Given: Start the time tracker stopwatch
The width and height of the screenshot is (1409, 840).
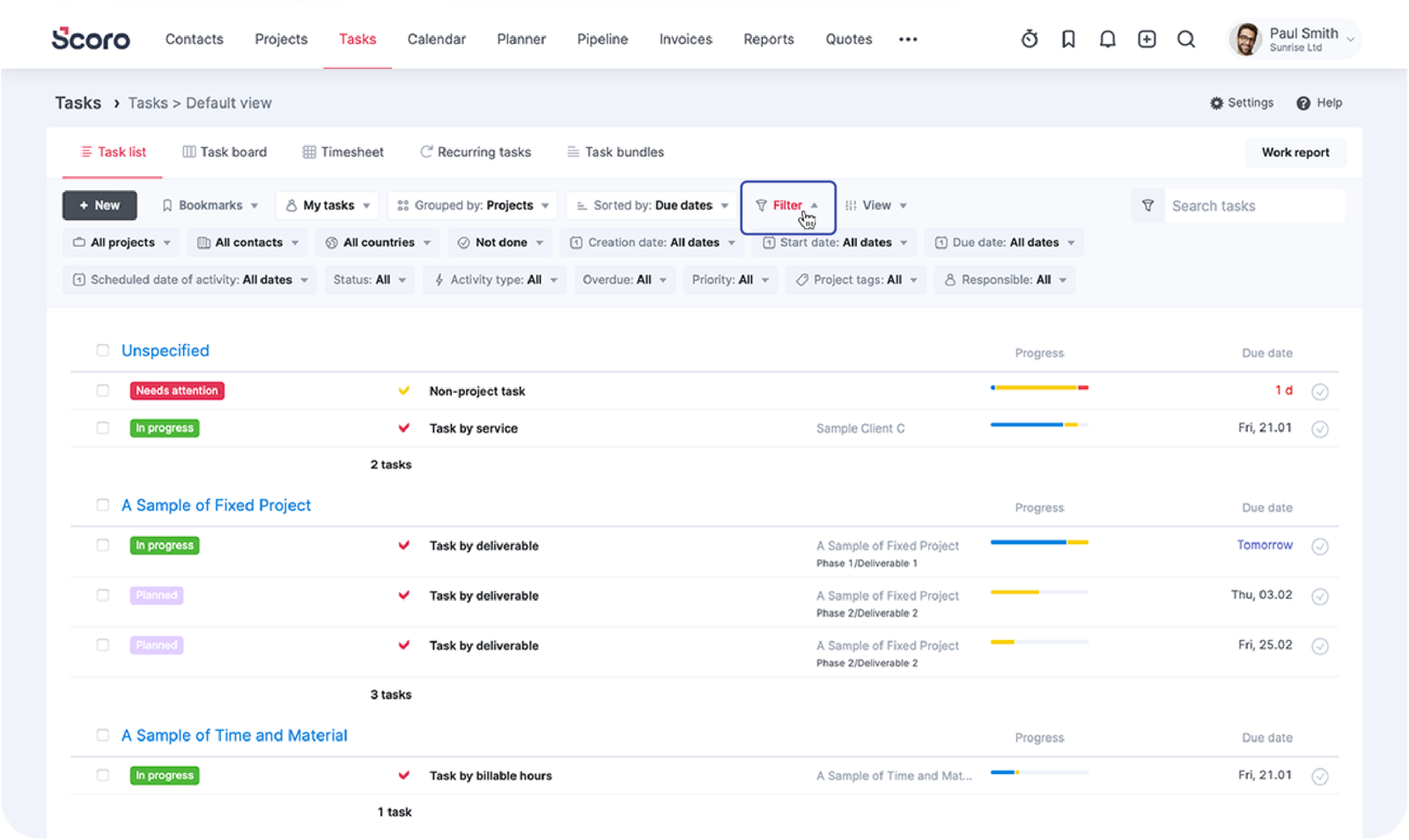Looking at the screenshot, I should pyautogui.click(x=1029, y=39).
